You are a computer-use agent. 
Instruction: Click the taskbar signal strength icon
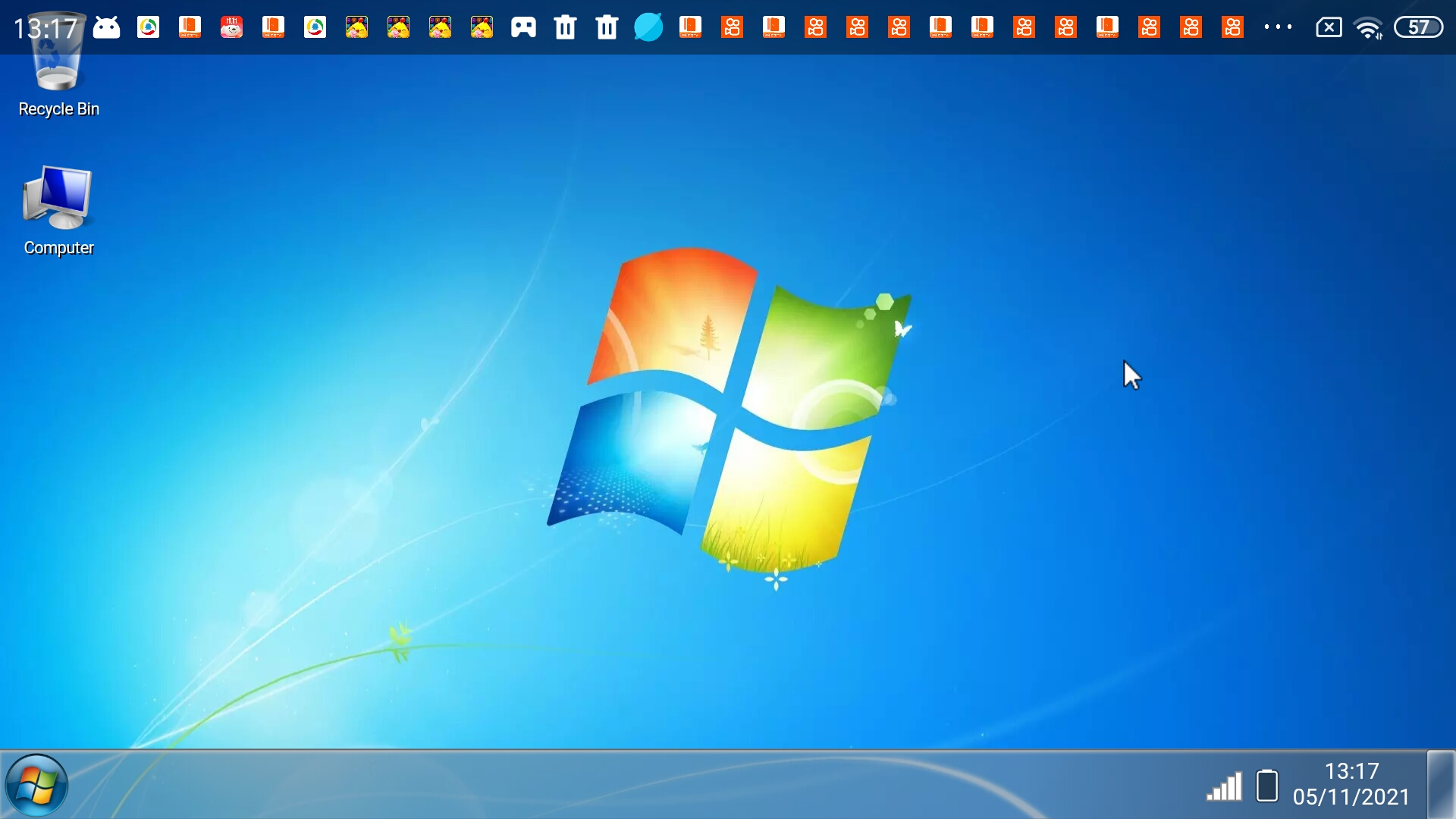pyautogui.click(x=1224, y=786)
